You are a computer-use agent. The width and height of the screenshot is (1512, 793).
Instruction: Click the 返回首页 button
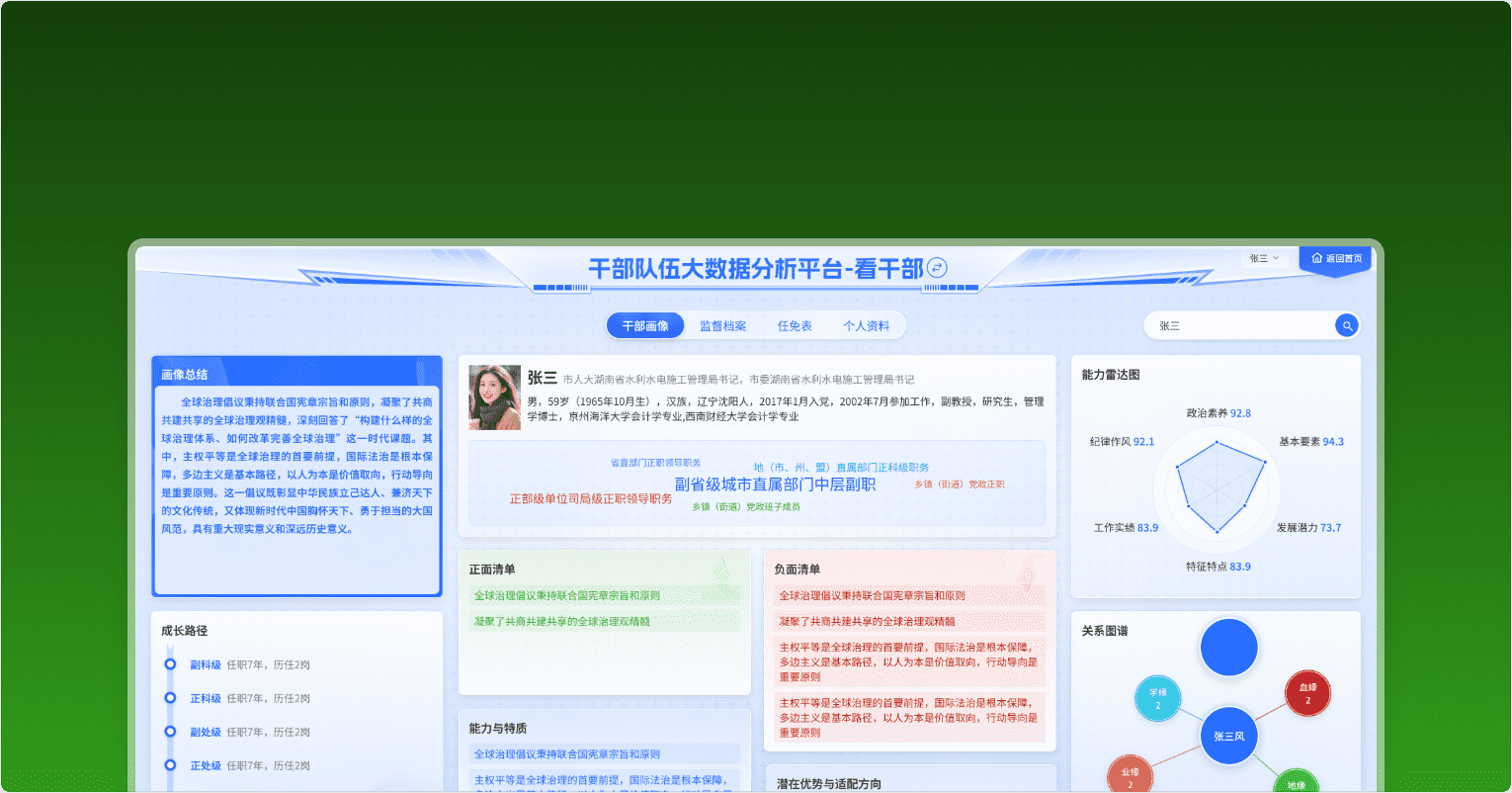click(x=1335, y=258)
